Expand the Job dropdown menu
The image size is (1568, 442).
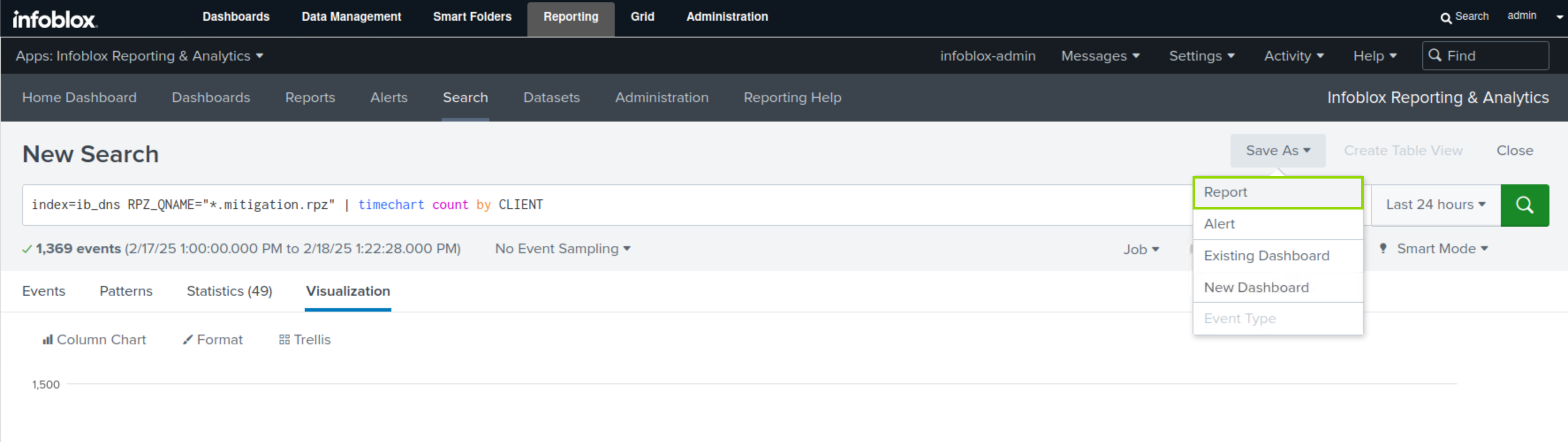pos(1141,249)
